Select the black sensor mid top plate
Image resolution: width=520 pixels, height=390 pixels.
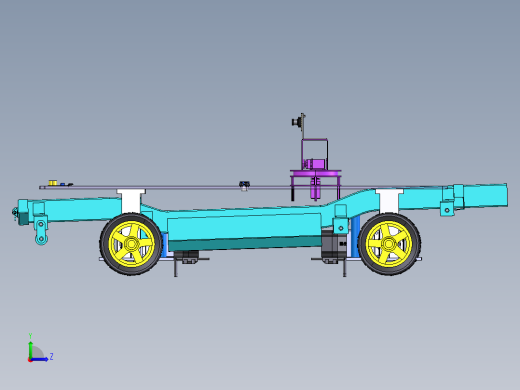[244, 185]
